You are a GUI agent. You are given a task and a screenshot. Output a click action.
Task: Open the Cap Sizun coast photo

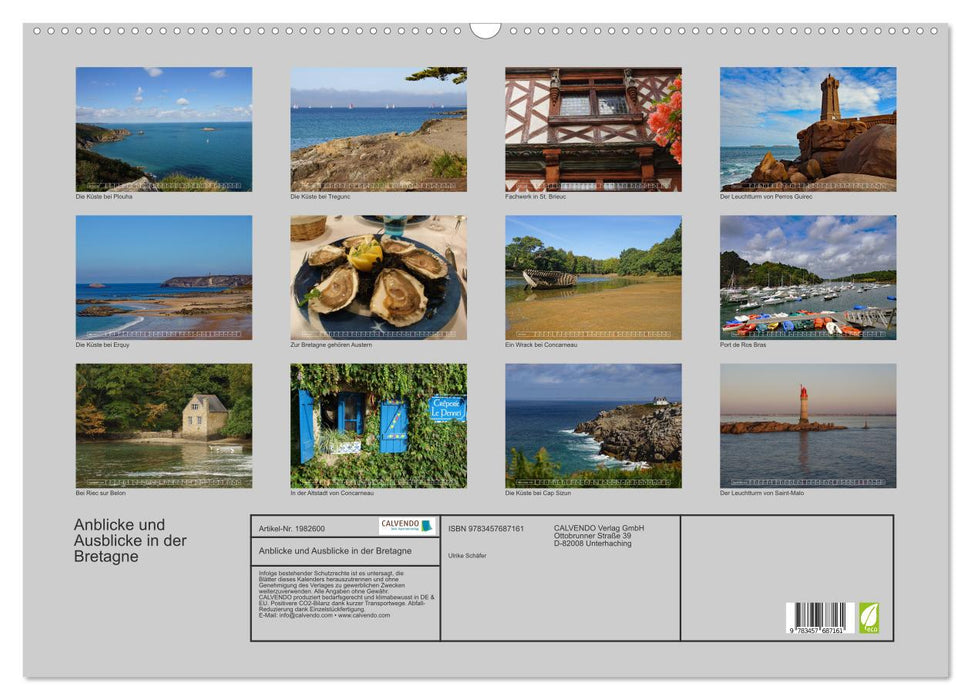click(x=593, y=425)
